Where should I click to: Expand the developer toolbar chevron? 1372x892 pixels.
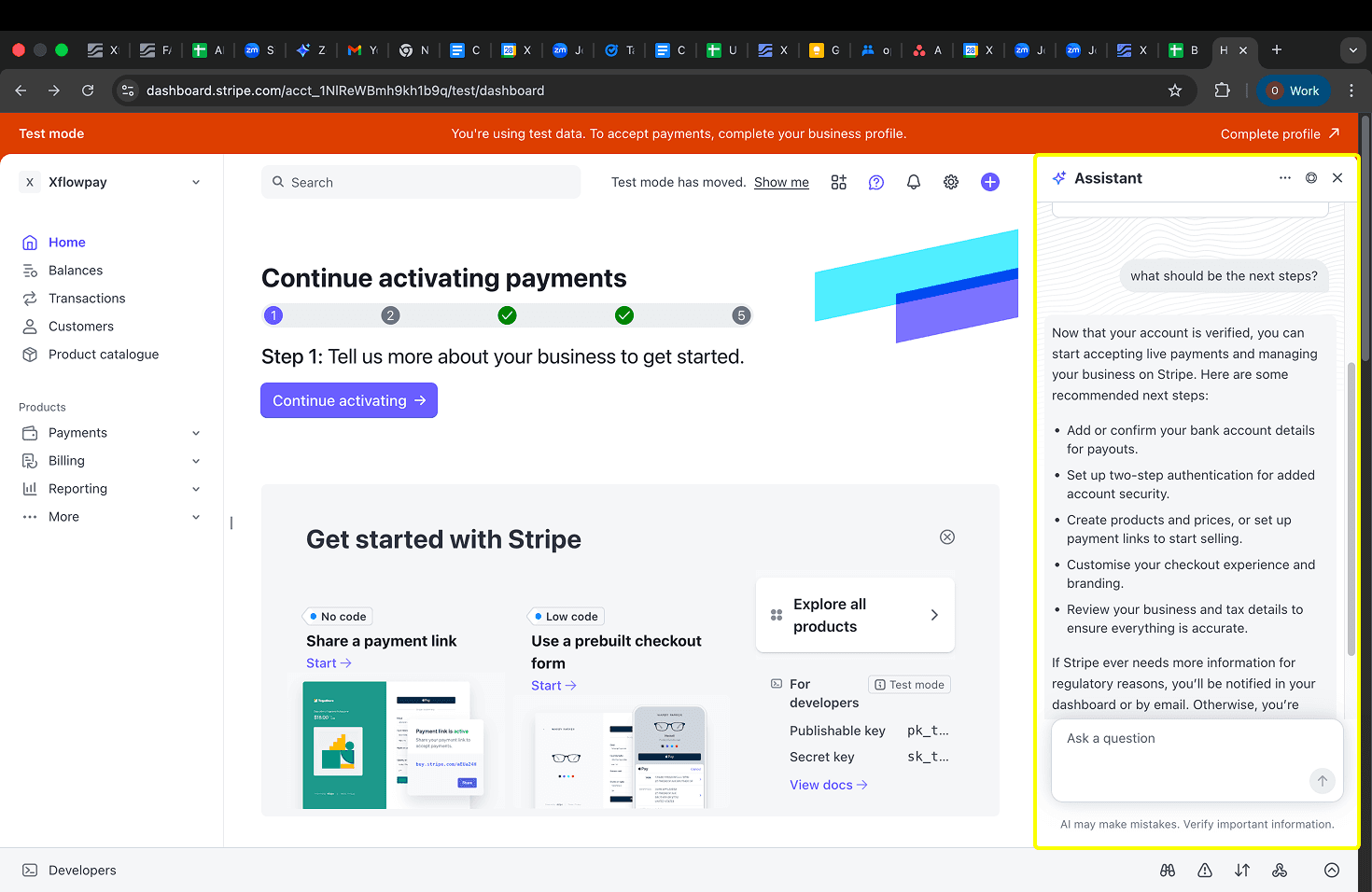(1332, 871)
